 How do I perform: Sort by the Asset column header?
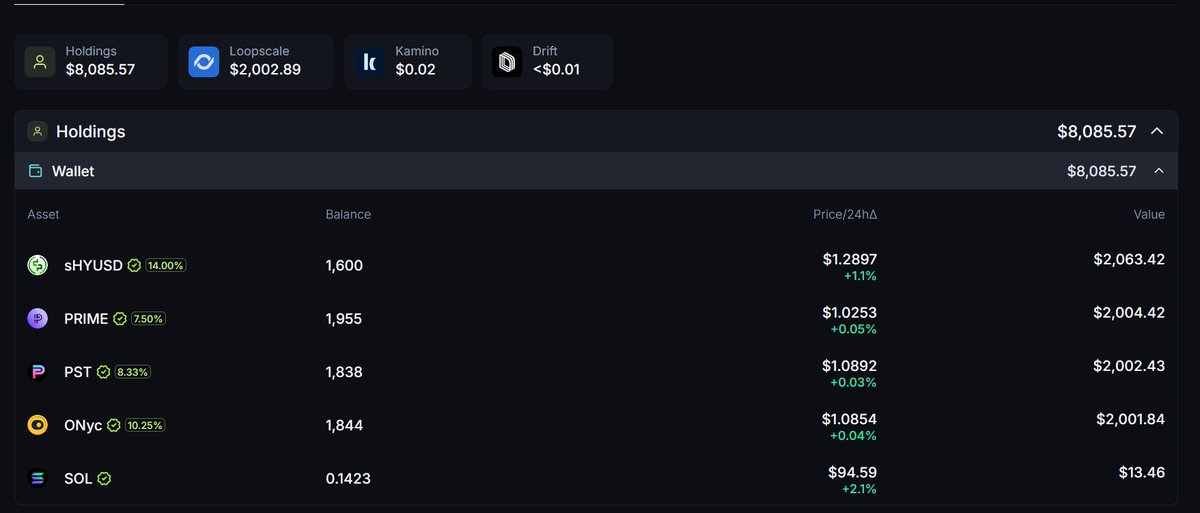point(43,214)
